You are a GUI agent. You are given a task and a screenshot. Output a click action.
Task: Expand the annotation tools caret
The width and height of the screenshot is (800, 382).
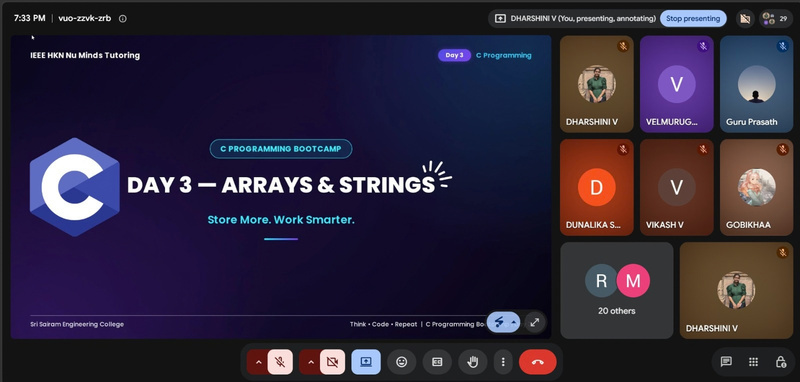click(x=514, y=322)
